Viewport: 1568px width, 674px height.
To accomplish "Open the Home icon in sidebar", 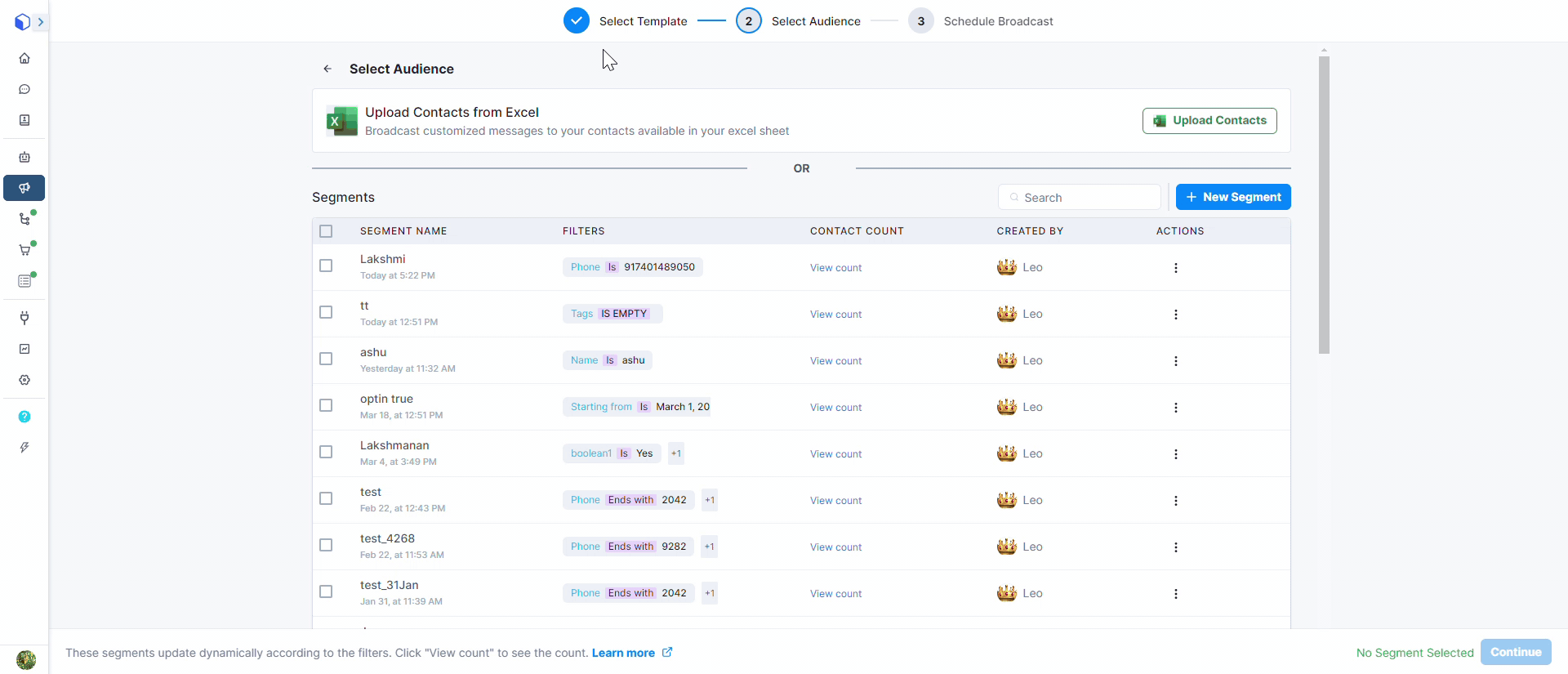I will pyautogui.click(x=24, y=58).
